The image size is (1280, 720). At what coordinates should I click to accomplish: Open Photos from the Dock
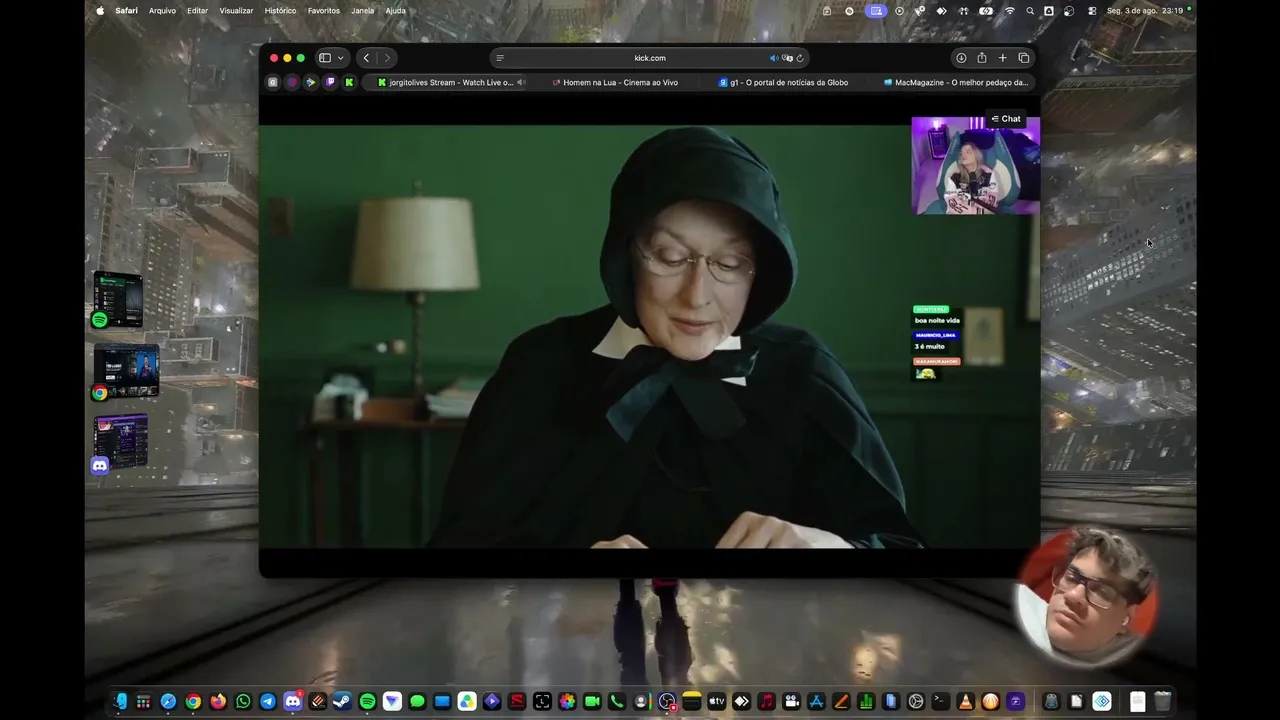point(567,701)
